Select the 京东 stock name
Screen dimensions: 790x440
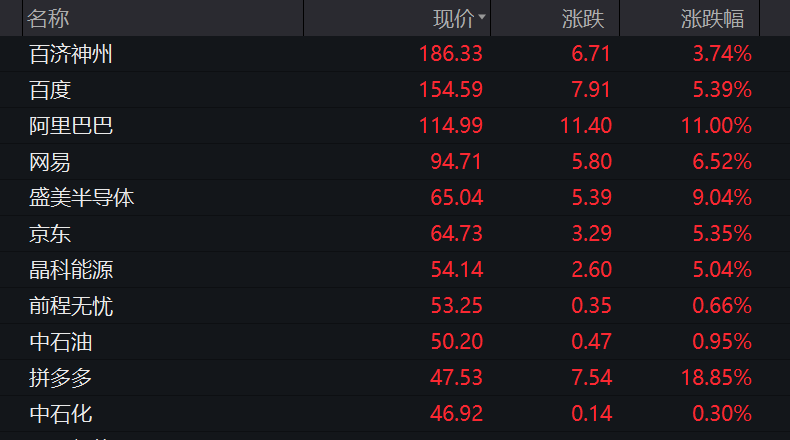[50, 234]
